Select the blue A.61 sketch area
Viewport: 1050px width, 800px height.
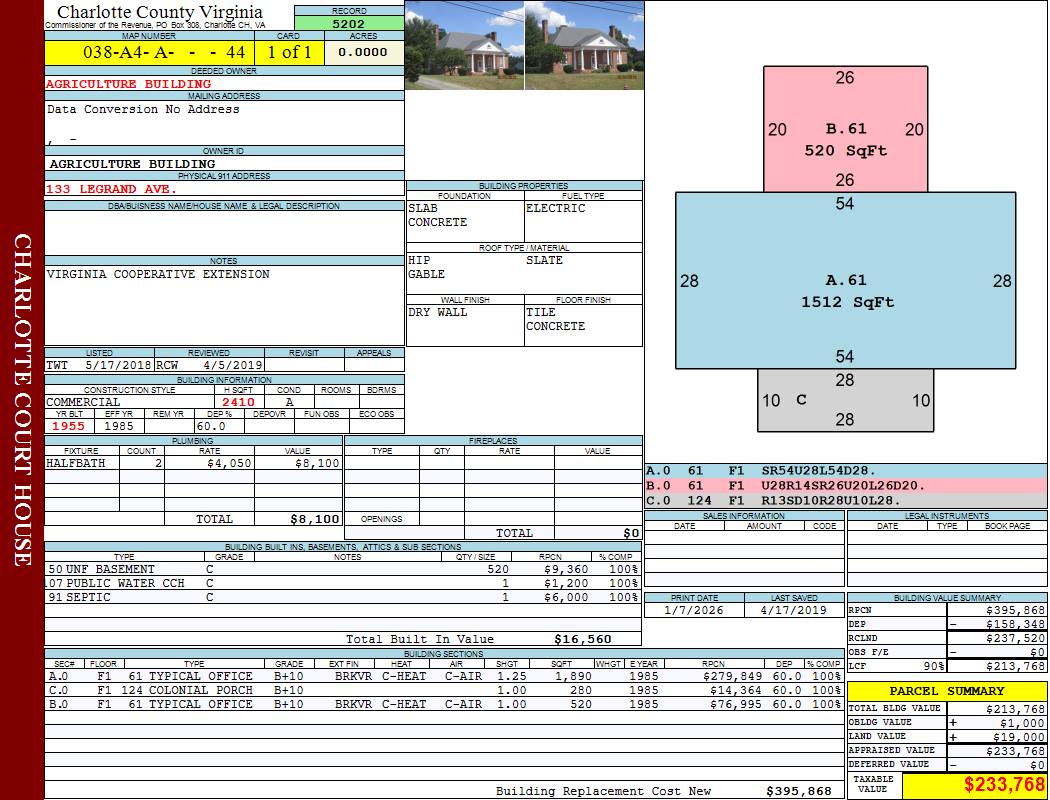(845, 282)
